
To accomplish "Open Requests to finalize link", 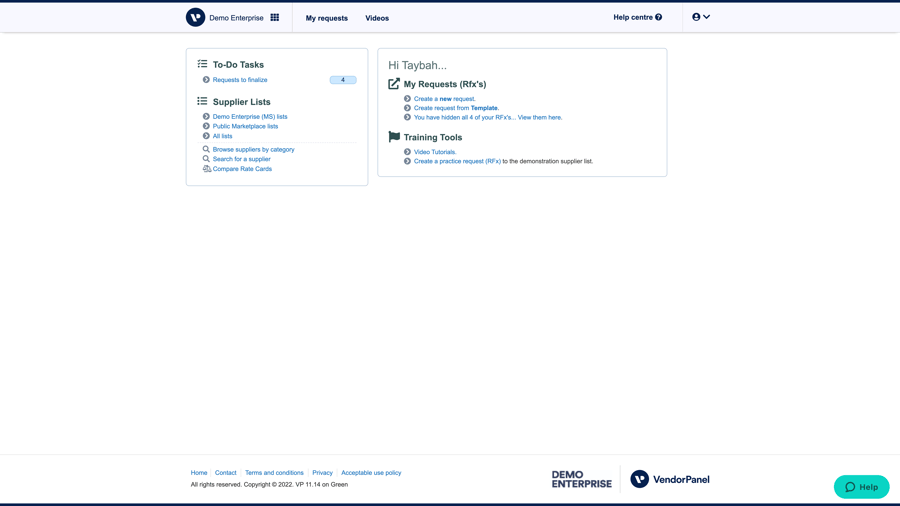I will pos(240,80).
